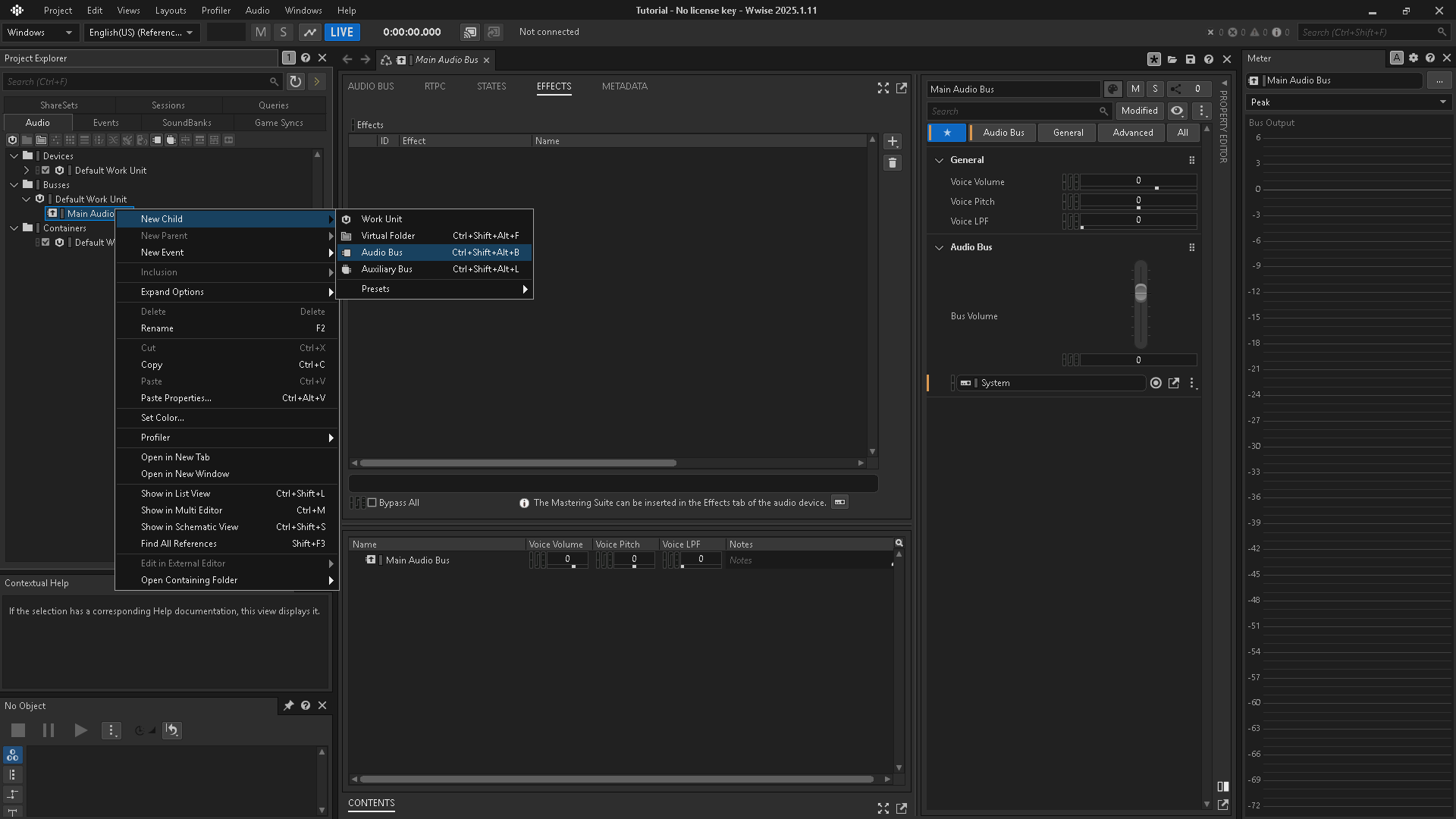
Task: Click the Advanced filter button in Property Editor
Action: point(1132,133)
